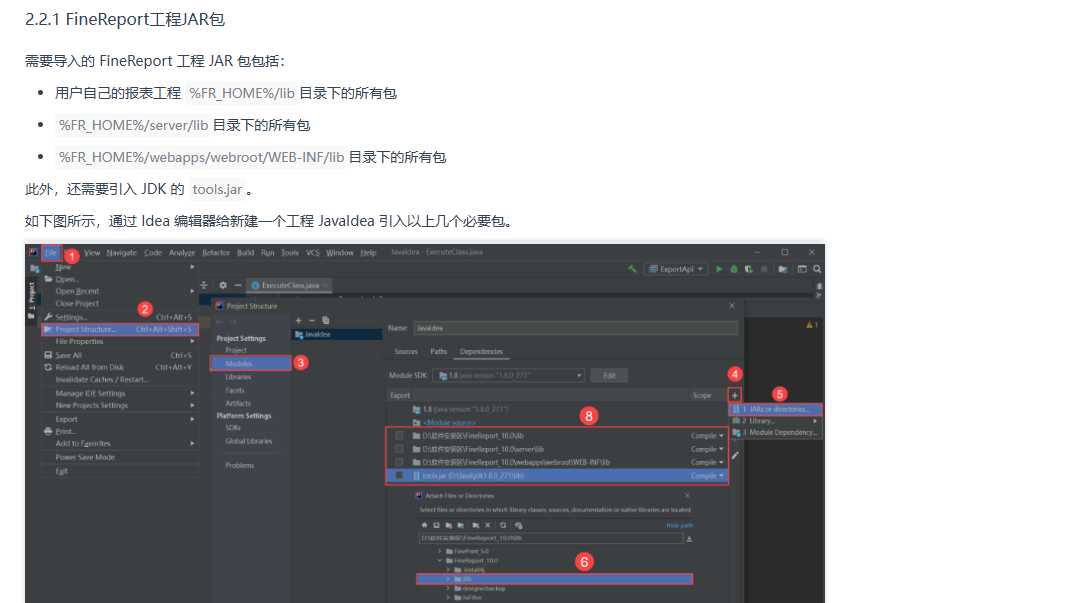Image resolution: width=1079 pixels, height=603 pixels.
Task: Click the copy module icon
Action: [x=326, y=320]
